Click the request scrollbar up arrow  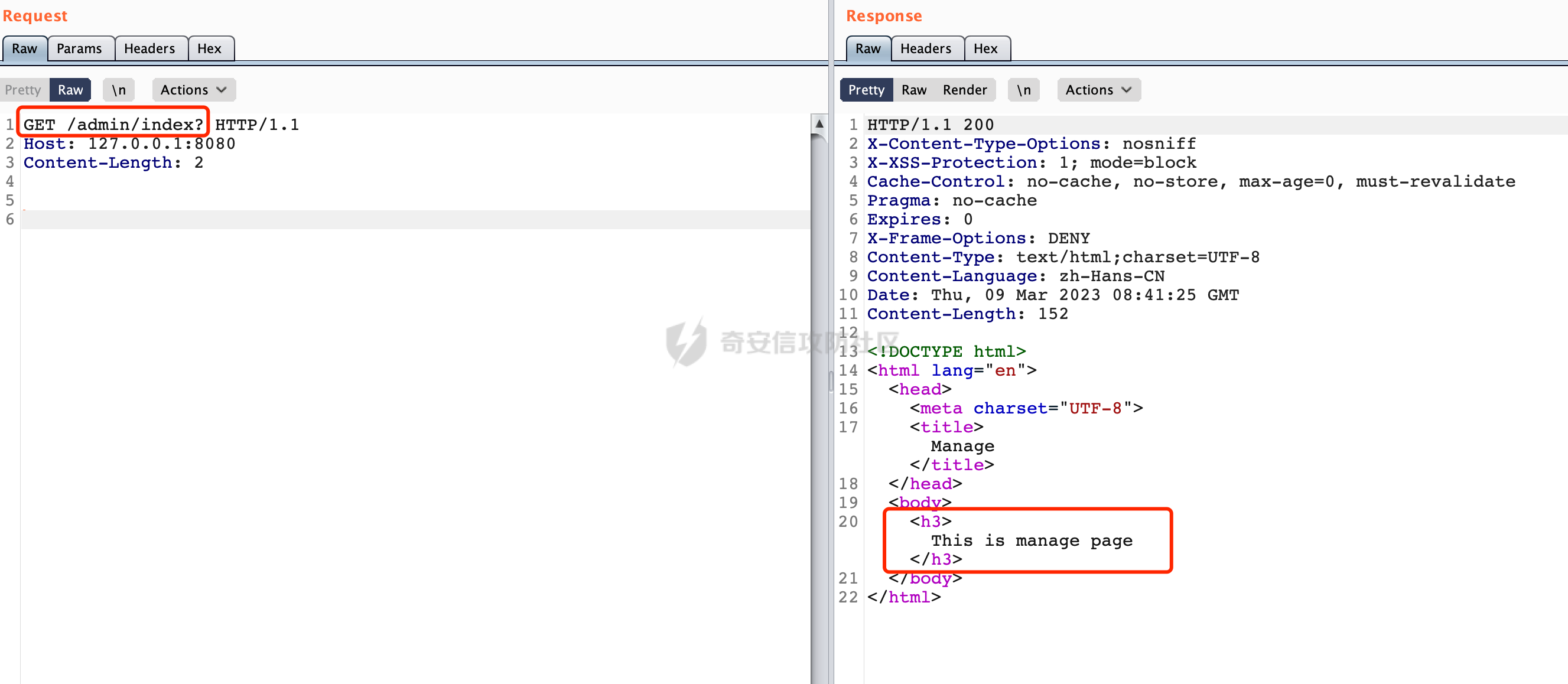pos(819,124)
